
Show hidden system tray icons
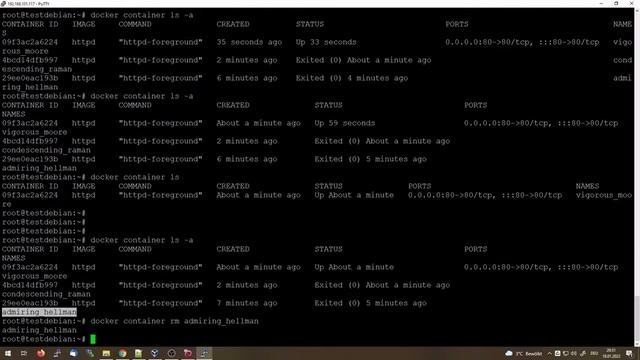550,353
